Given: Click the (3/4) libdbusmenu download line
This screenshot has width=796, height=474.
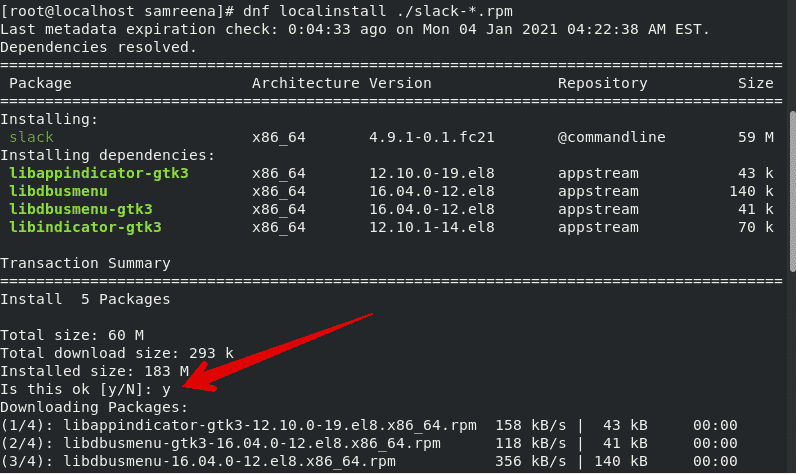Looking at the screenshot, I should [369, 461].
